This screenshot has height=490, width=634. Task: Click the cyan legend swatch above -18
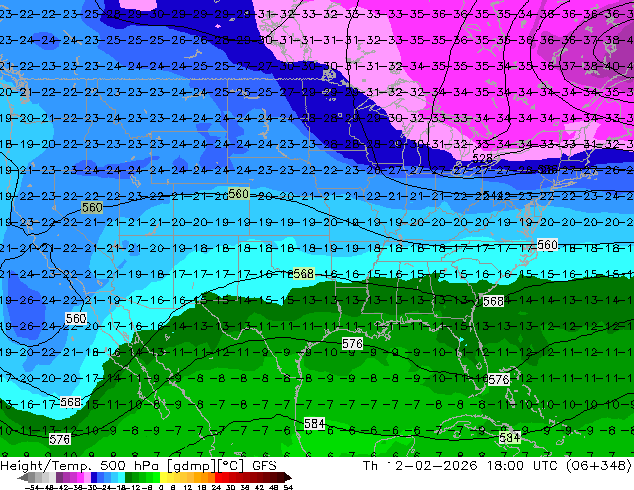[x=121, y=477]
